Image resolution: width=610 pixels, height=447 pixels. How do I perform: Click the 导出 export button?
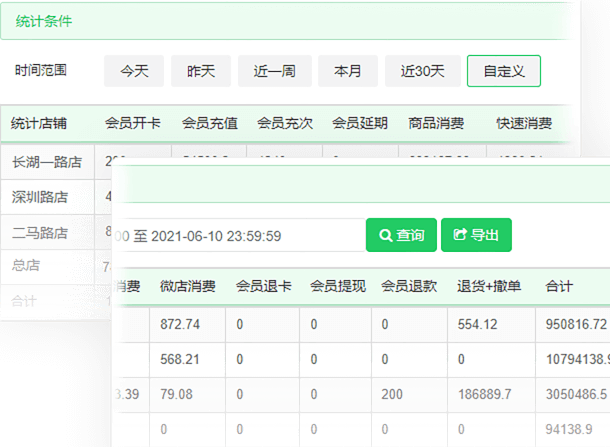(x=476, y=235)
